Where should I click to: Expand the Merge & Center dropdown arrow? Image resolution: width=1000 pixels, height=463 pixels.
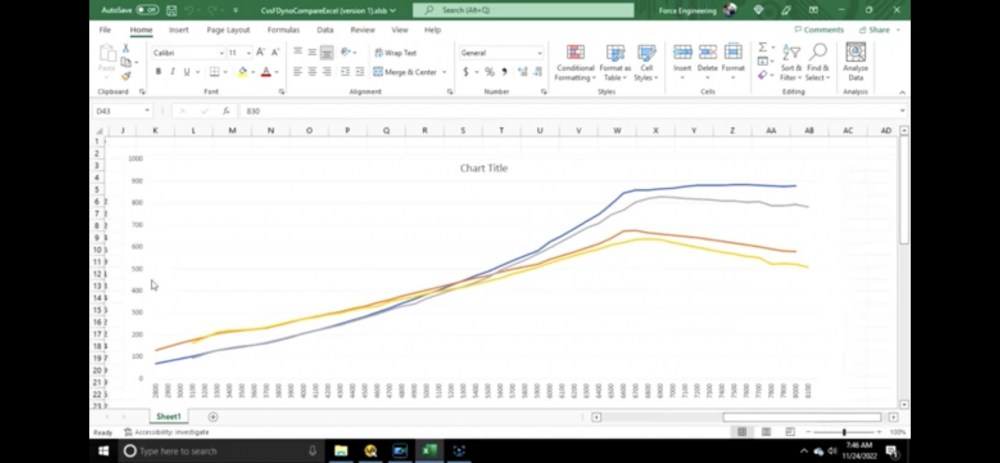pos(446,72)
